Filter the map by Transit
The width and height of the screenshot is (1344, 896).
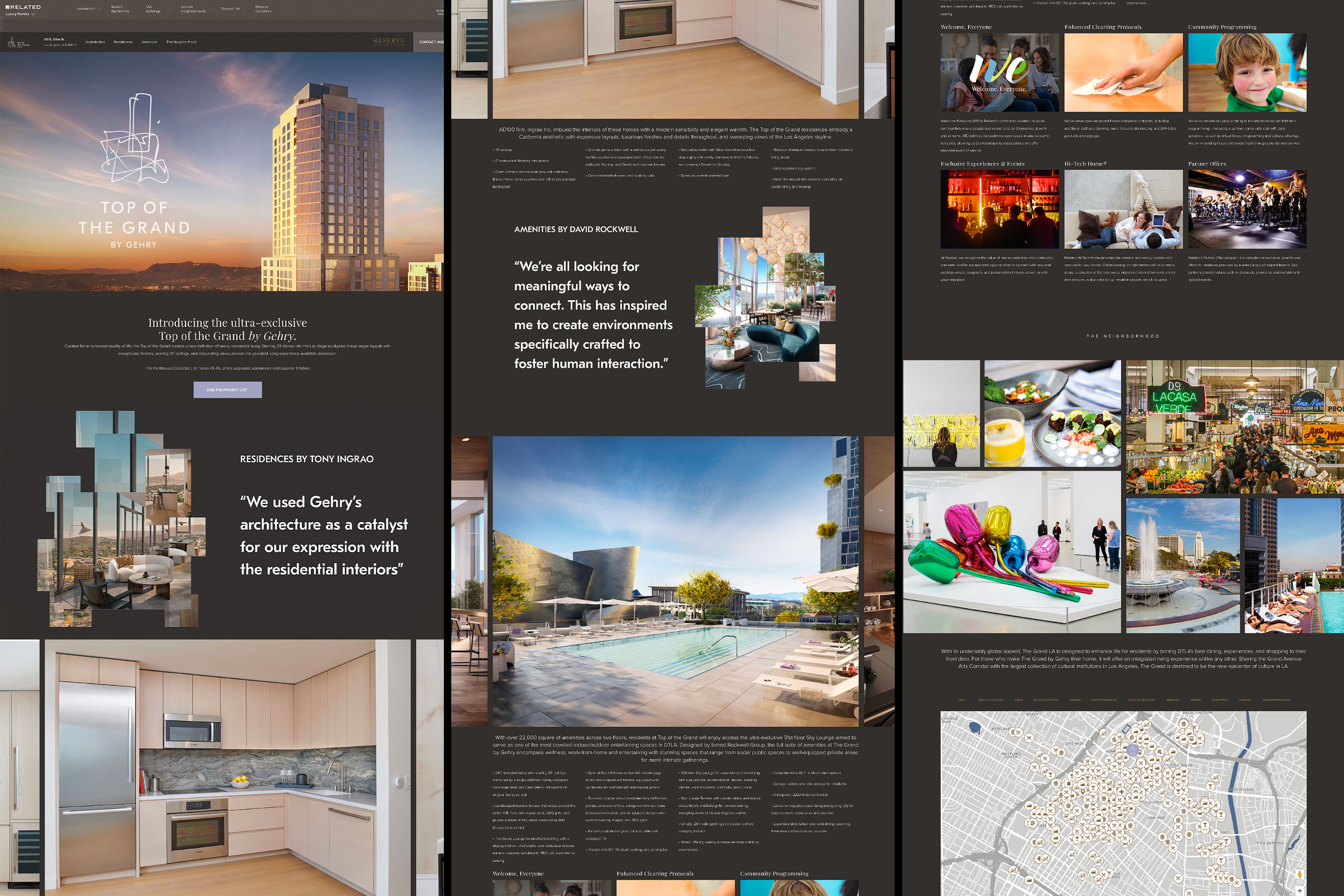(1245, 700)
